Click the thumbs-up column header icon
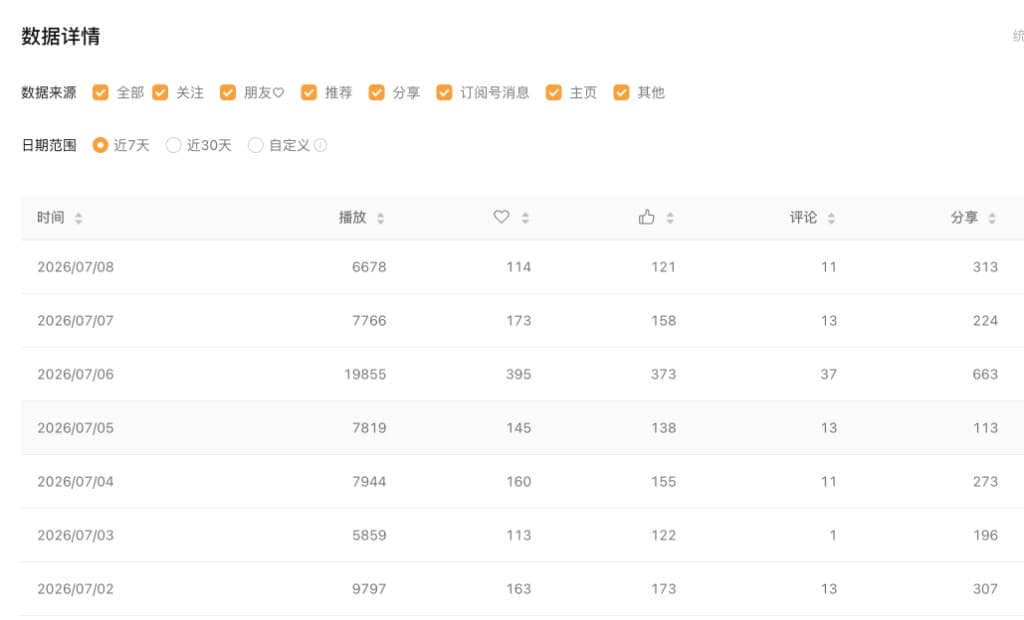1024x620 pixels. click(647, 216)
